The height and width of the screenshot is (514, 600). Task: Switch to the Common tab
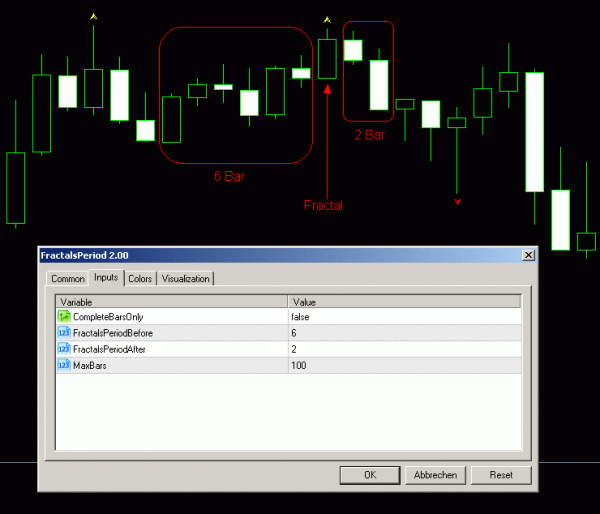click(x=67, y=278)
